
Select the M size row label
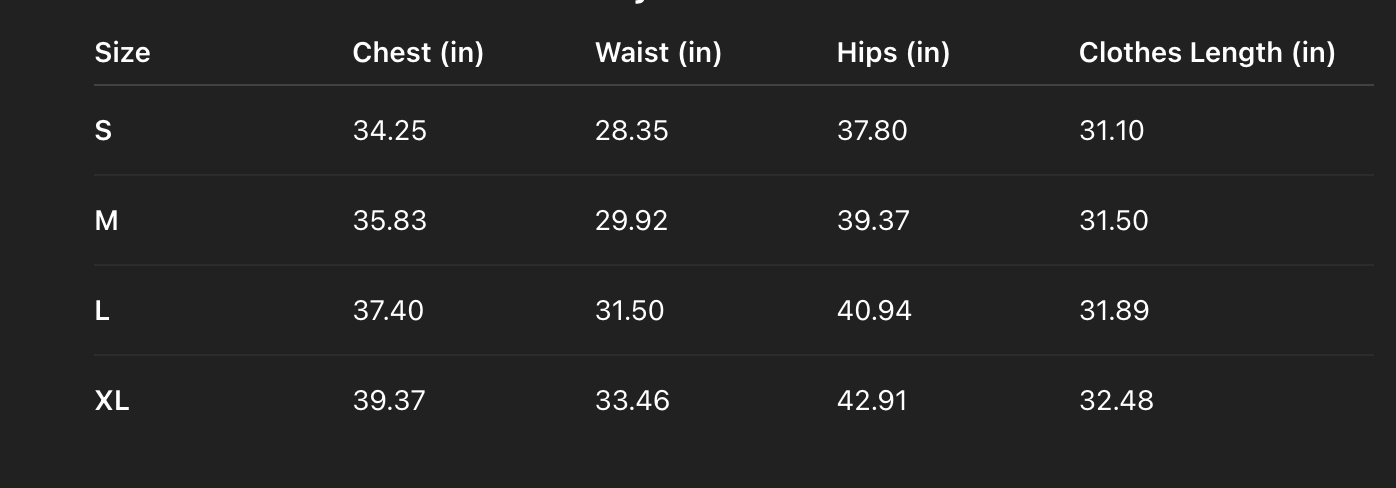coord(106,221)
